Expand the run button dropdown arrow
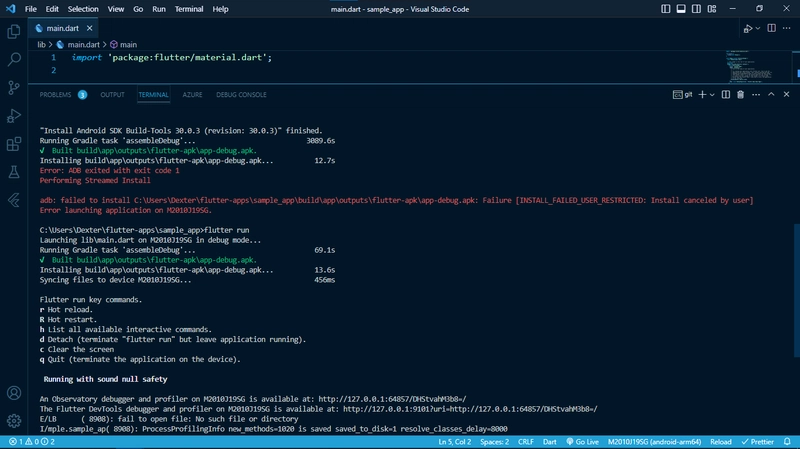Image resolution: width=800 pixels, height=449 pixels. [758, 29]
